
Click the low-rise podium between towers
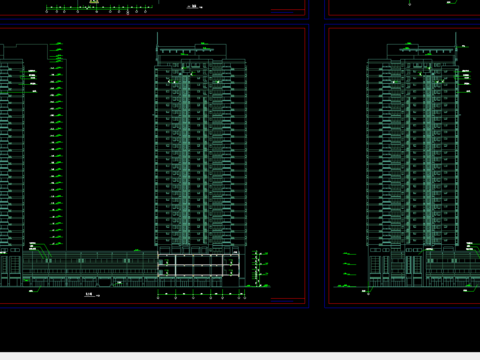89,268
